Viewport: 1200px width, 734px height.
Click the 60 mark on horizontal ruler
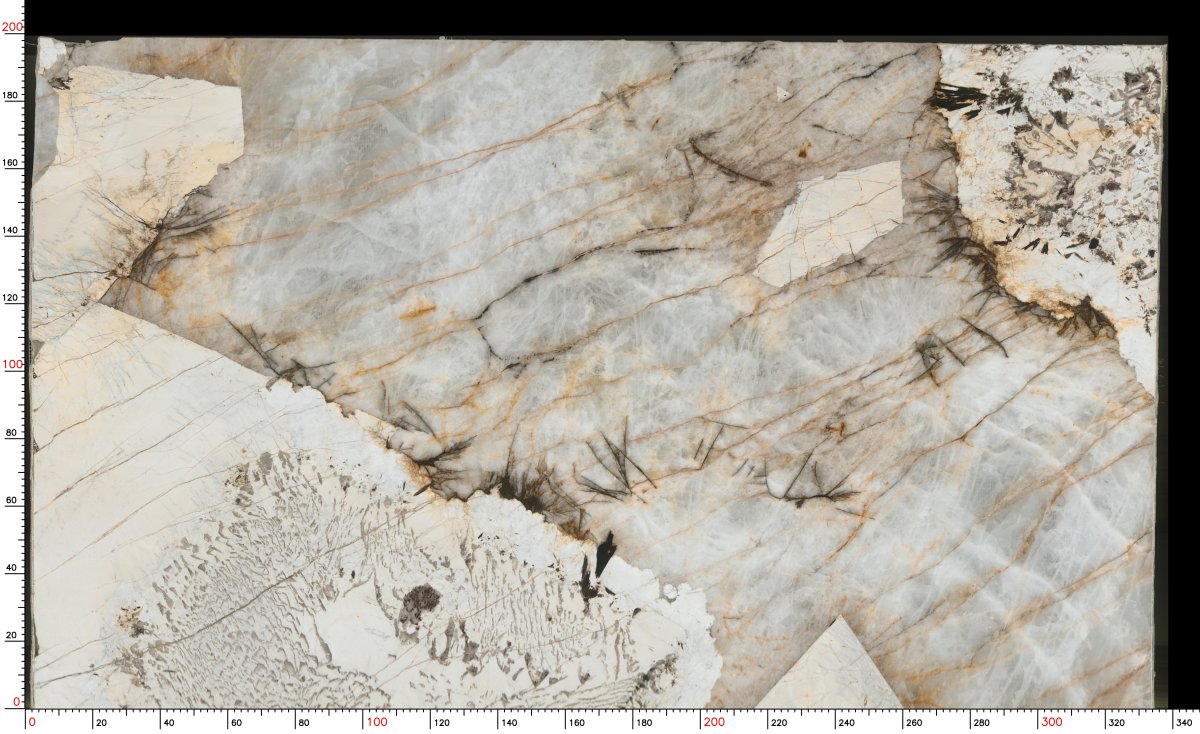click(x=237, y=722)
